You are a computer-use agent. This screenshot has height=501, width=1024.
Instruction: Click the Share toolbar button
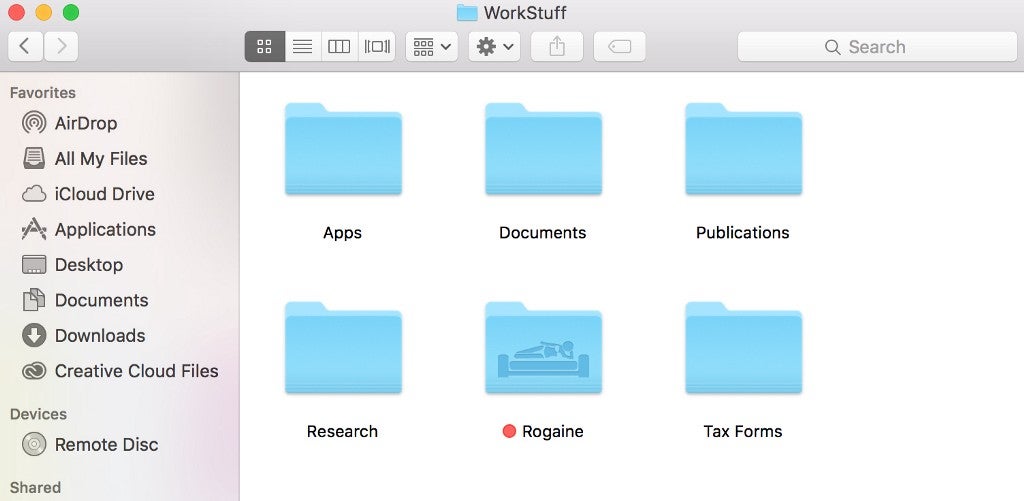click(x=556, y=46)
